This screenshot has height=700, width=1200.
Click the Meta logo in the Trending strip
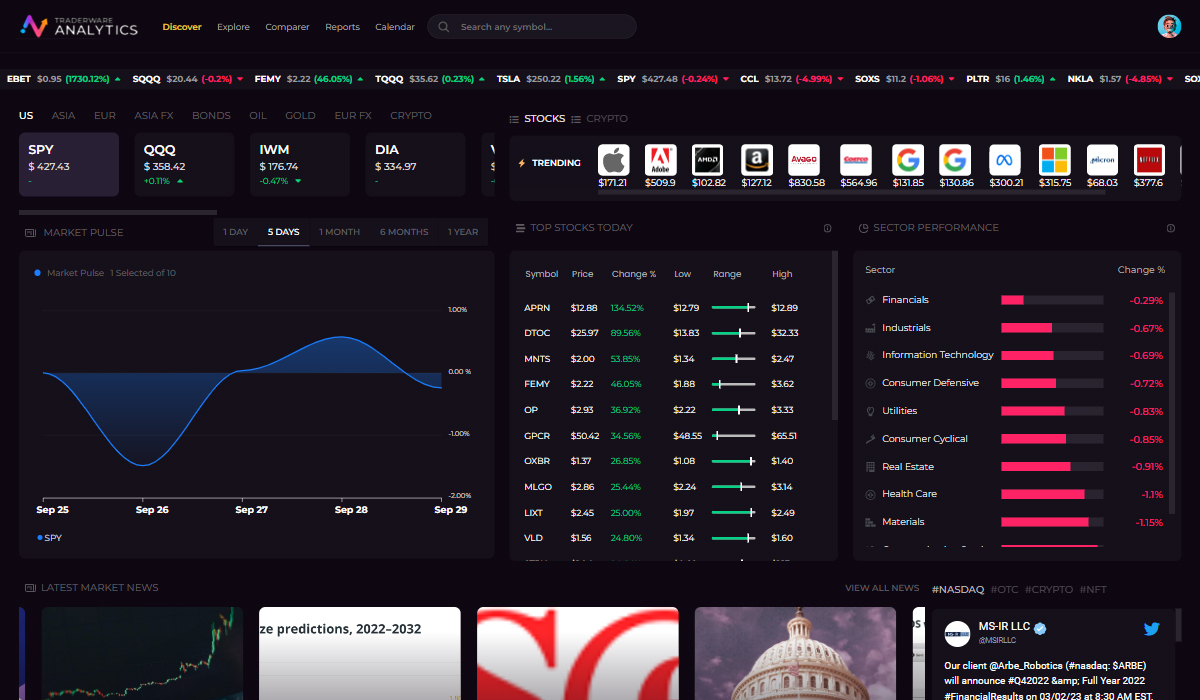pos(1004,158)
